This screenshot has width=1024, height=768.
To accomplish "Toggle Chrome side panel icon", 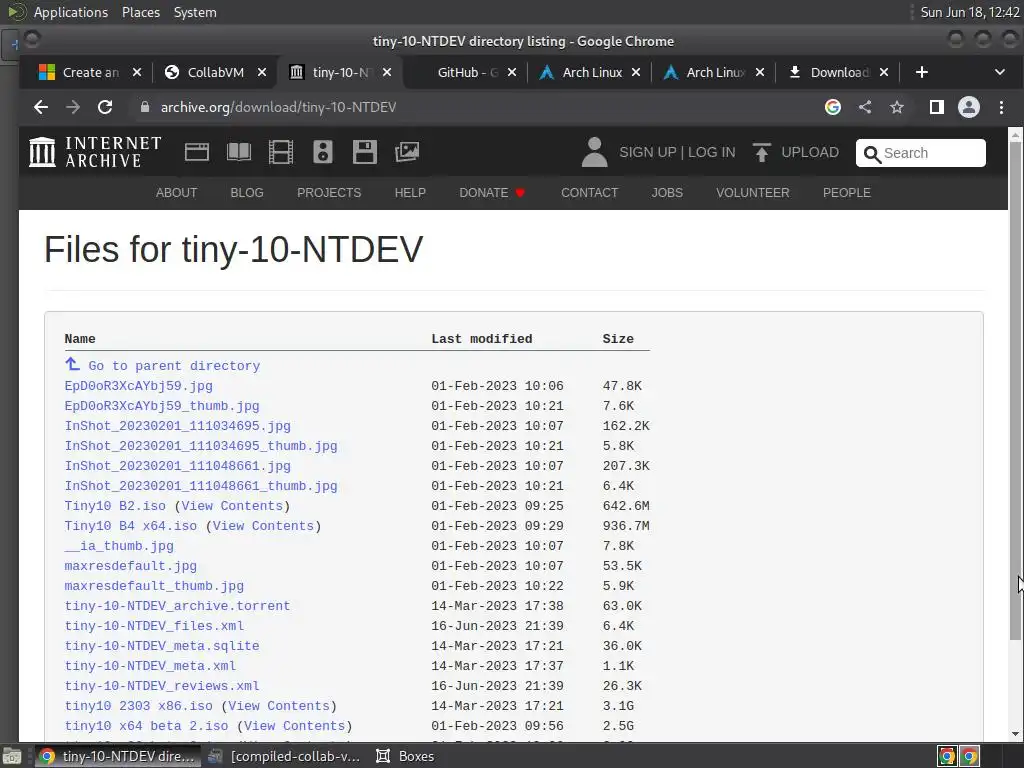I will tap(936, 107).
